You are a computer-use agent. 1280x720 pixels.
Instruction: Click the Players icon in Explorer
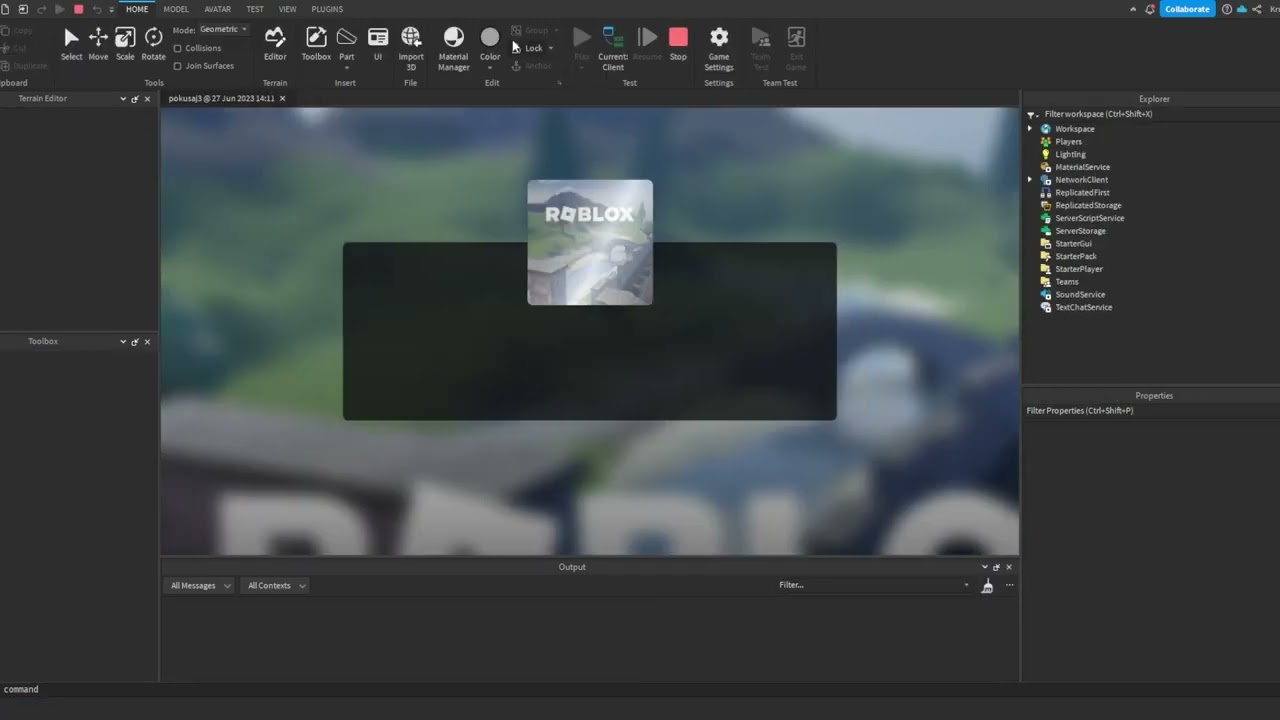(1046, 142)
